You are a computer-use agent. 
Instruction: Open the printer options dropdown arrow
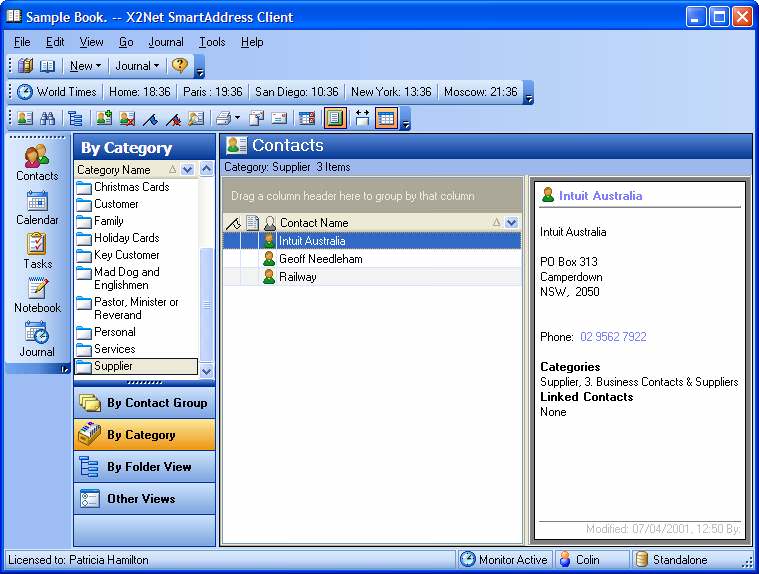[237, 118]
